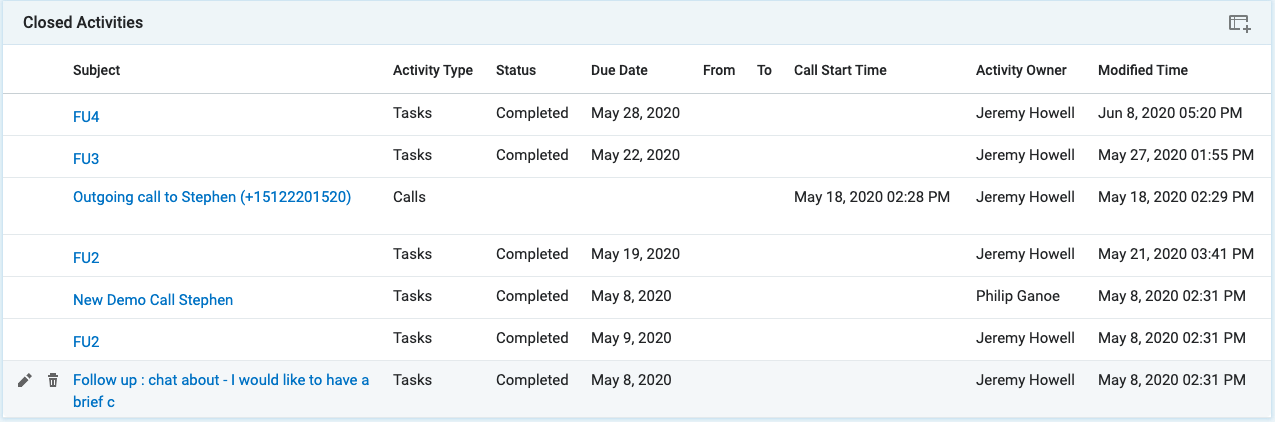Click the Closed Activities section title

83,22
